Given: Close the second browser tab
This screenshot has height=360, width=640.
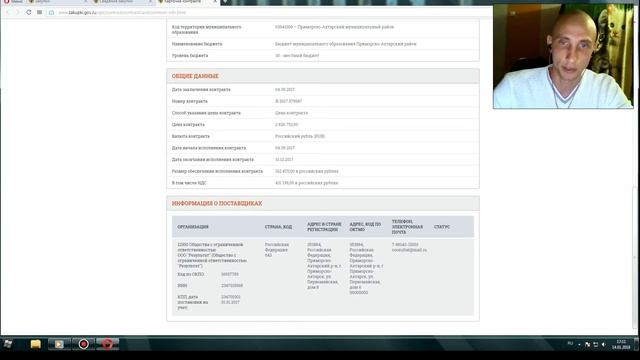Looking at the screenshot, I should coord(150,2).
